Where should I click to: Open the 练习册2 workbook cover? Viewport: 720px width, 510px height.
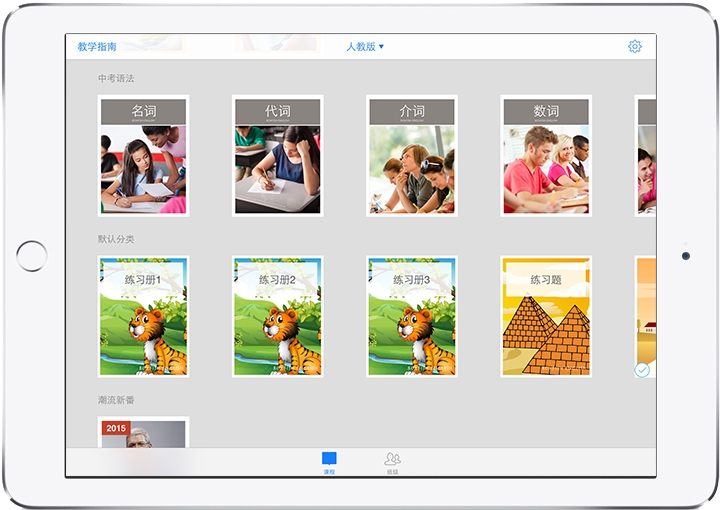[277, 317]
